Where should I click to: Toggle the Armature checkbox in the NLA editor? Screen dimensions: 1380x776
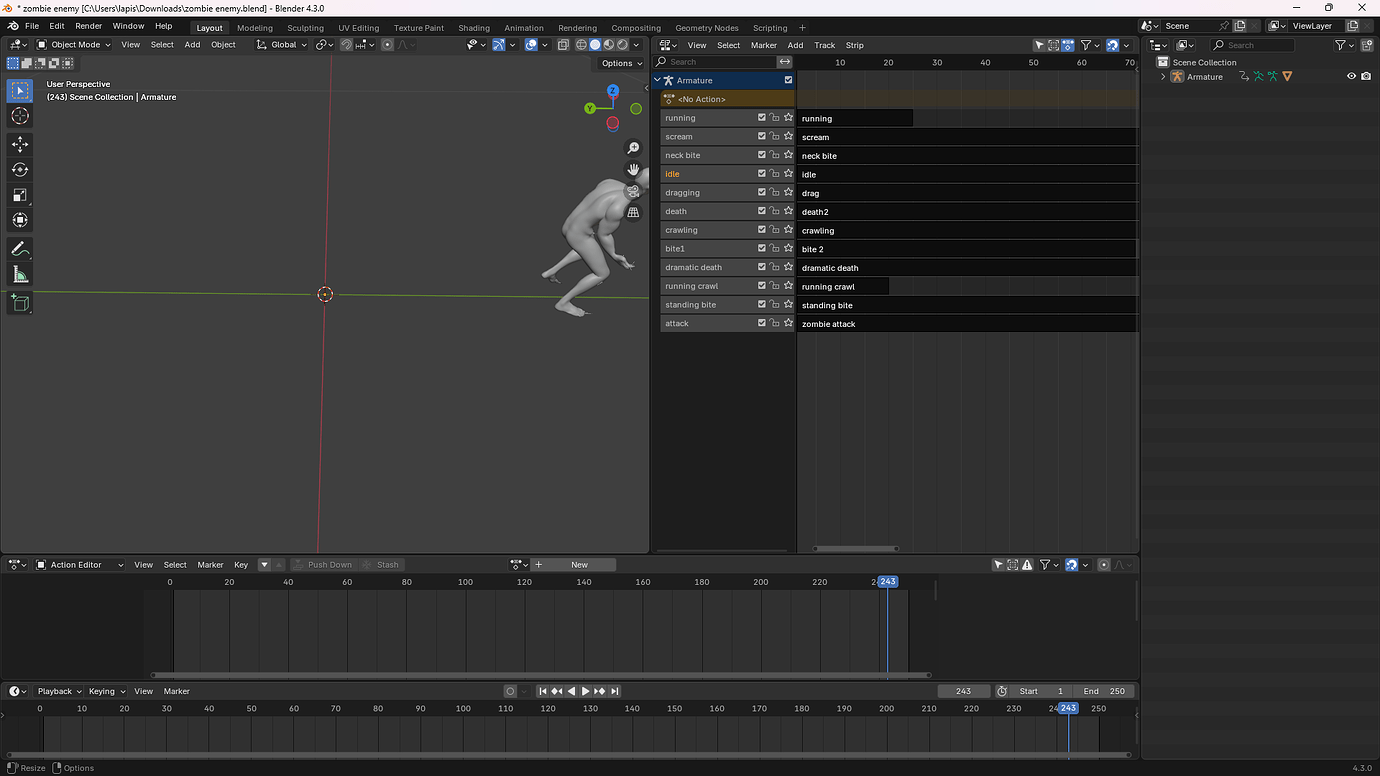coord(788,80)
